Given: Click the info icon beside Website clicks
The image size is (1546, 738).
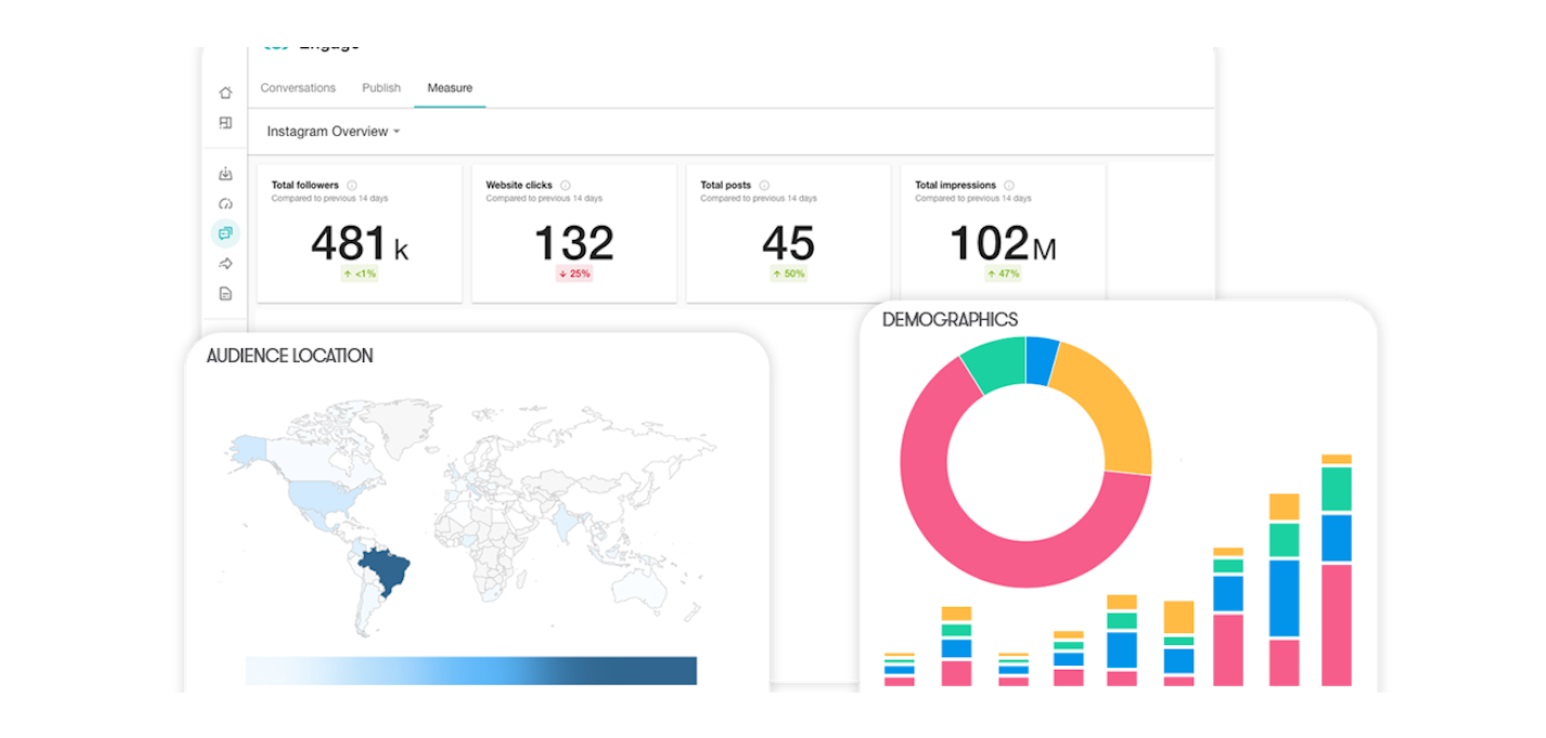Looking at the screenshot, I should 567,184.
